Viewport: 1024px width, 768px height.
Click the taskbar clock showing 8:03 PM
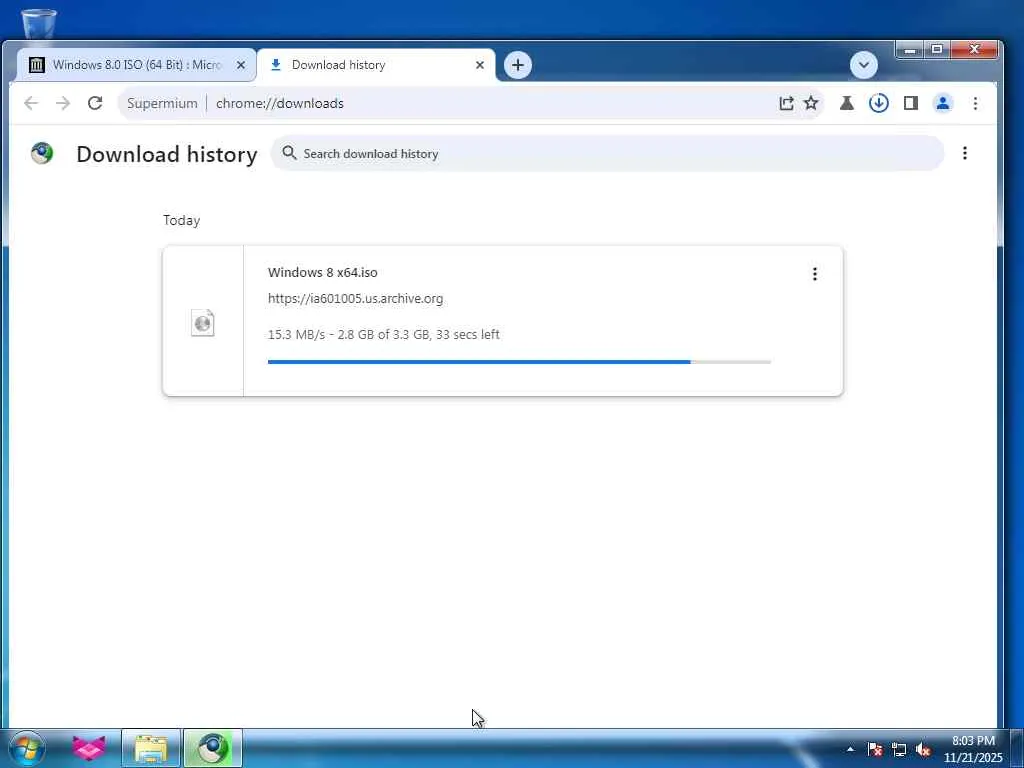coord(973,749)
